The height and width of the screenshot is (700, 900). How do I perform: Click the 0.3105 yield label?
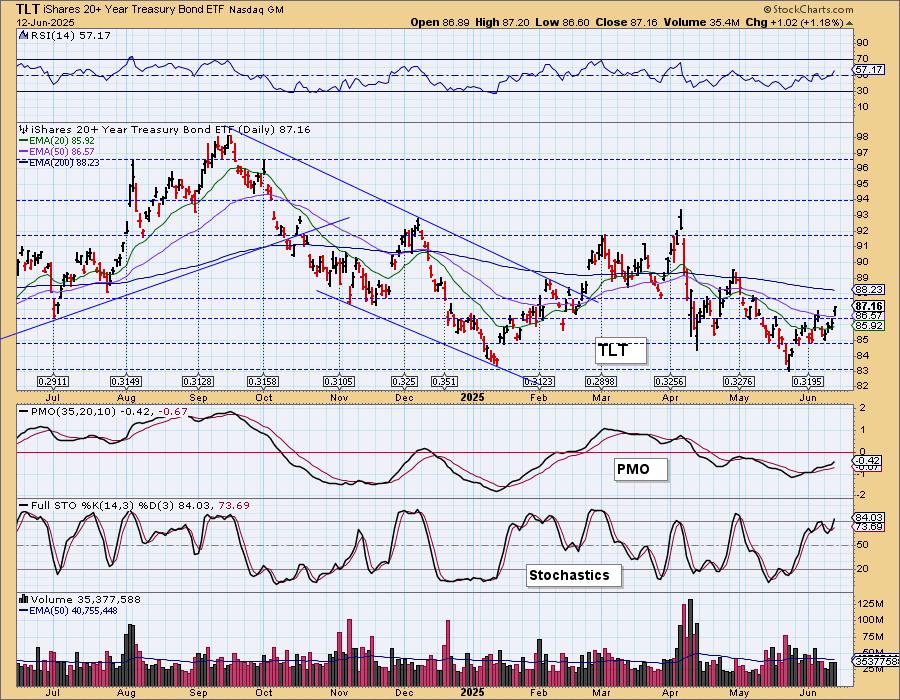pyautogui.click(x=339, y=381)
